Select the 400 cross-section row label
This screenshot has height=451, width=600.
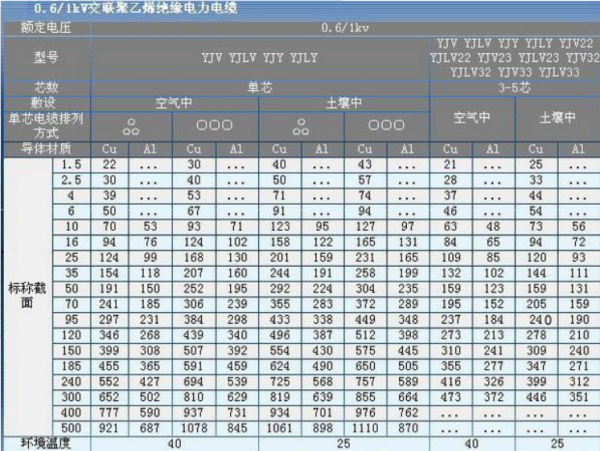tap(72, 413)
